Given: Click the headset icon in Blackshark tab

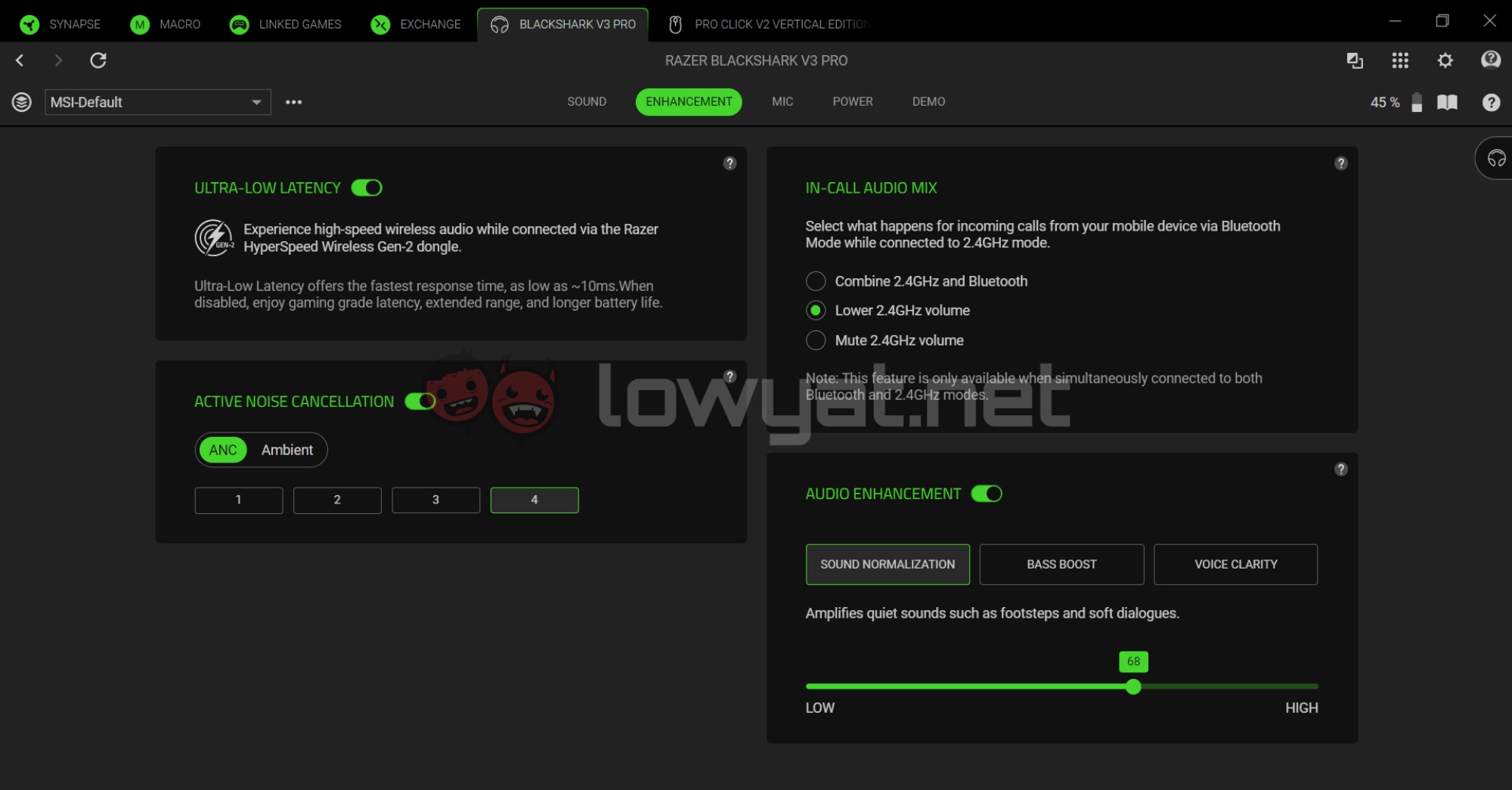Looking at the screenshot, I should 500,25.
